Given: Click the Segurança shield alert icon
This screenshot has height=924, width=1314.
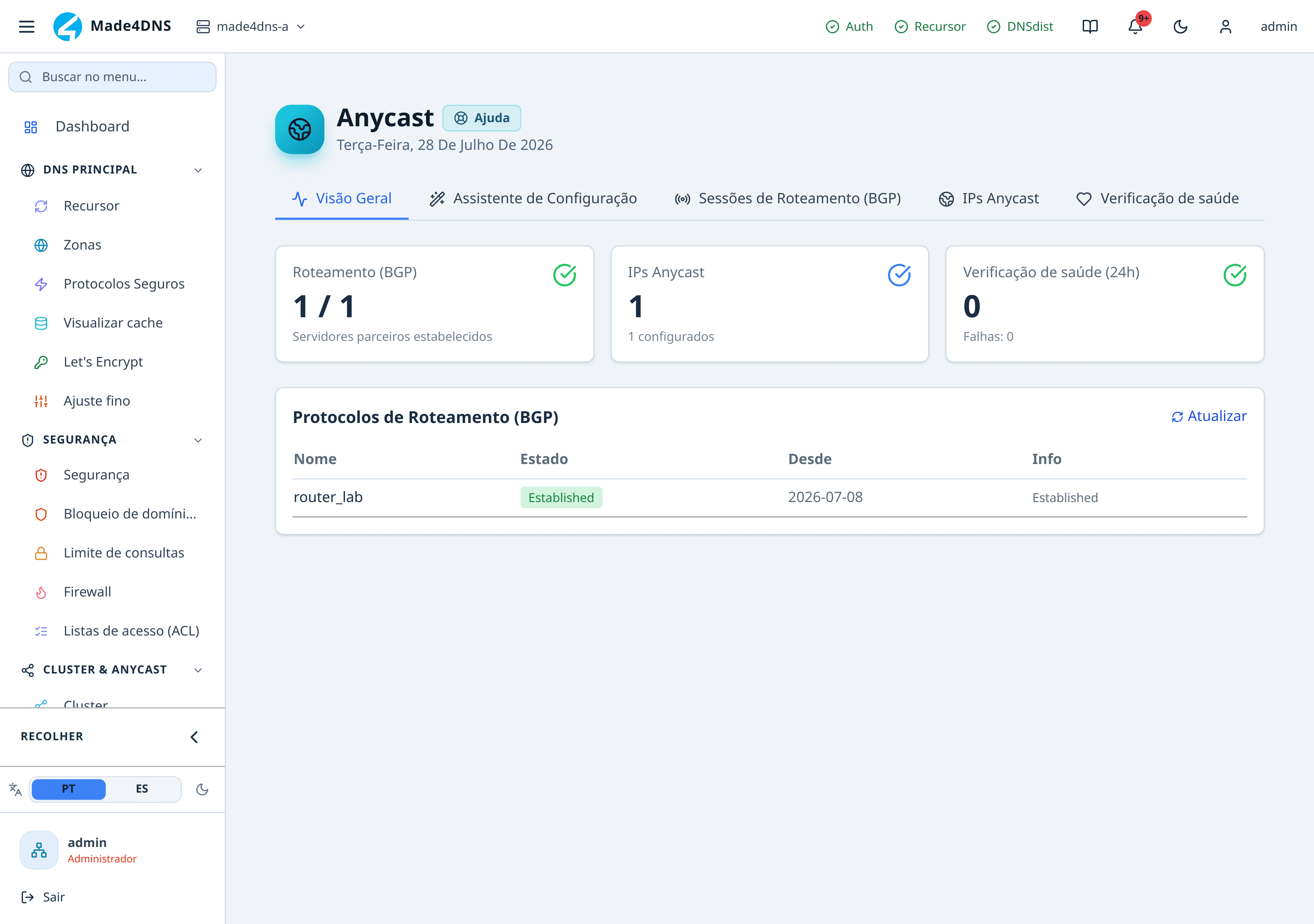Looking at the screenshot, I should pyautogui.click(x=41, y=475).
